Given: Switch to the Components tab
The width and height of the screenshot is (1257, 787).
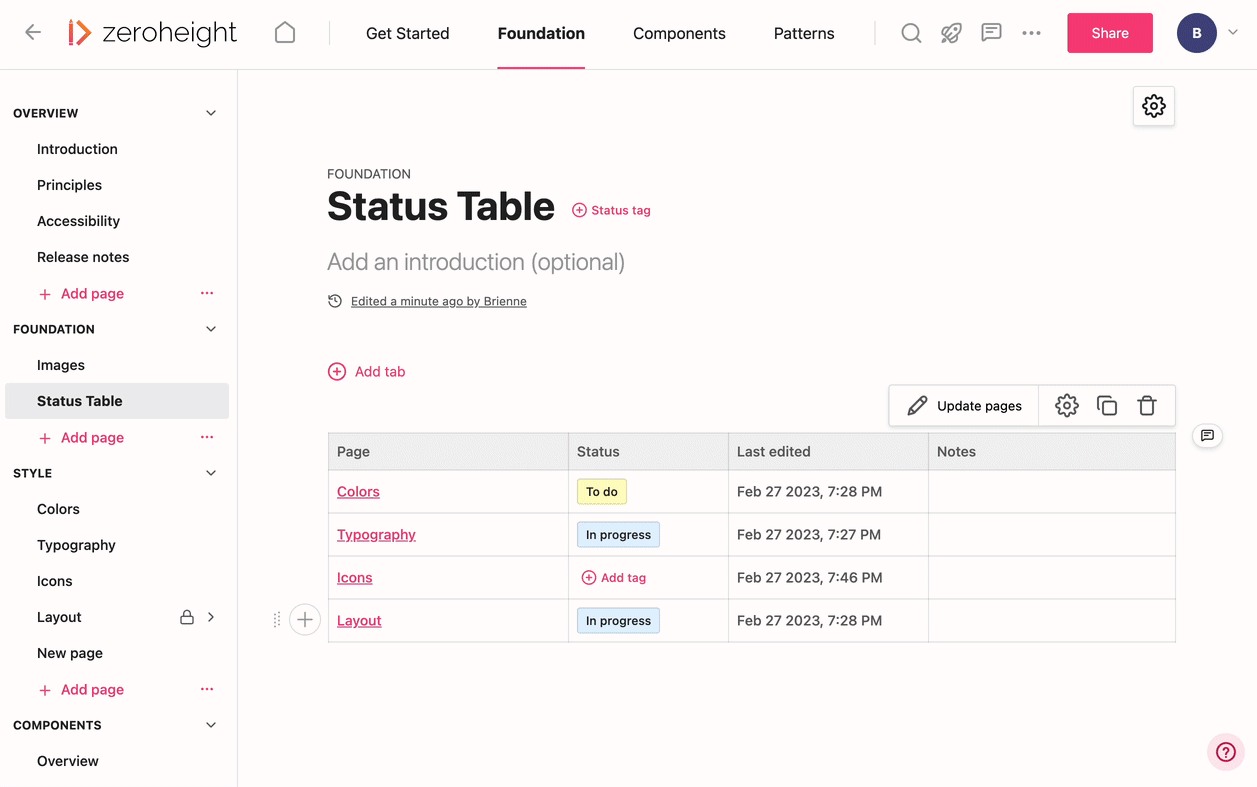Looking at the screenshot, I should point(679,33).
